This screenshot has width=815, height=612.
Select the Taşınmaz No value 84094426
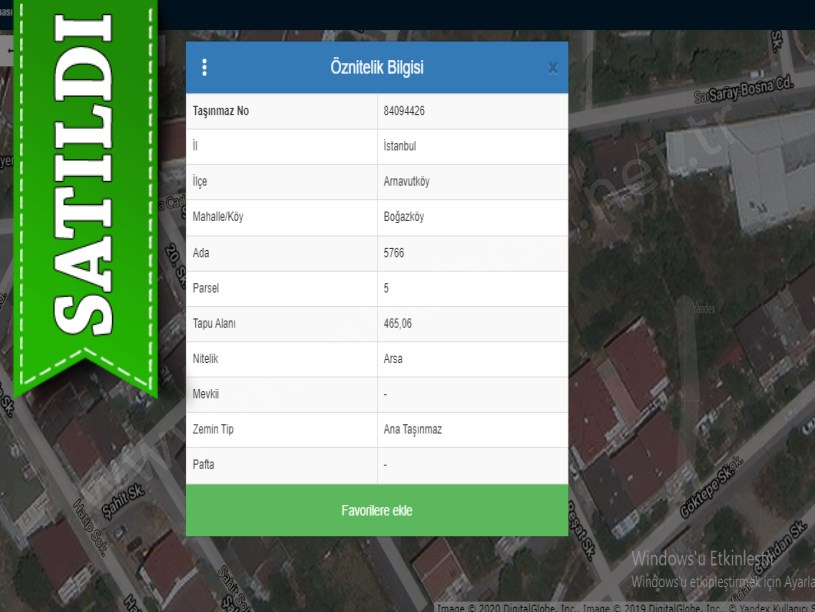(x=405, y=111)
